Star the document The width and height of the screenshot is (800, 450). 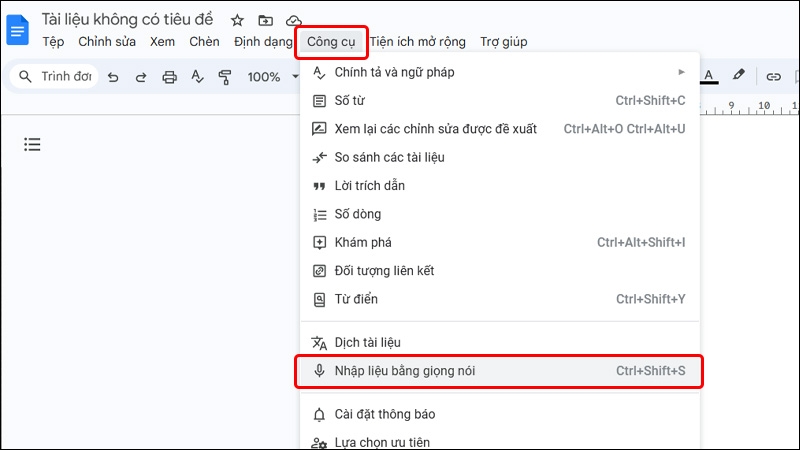tap(237, 20)
